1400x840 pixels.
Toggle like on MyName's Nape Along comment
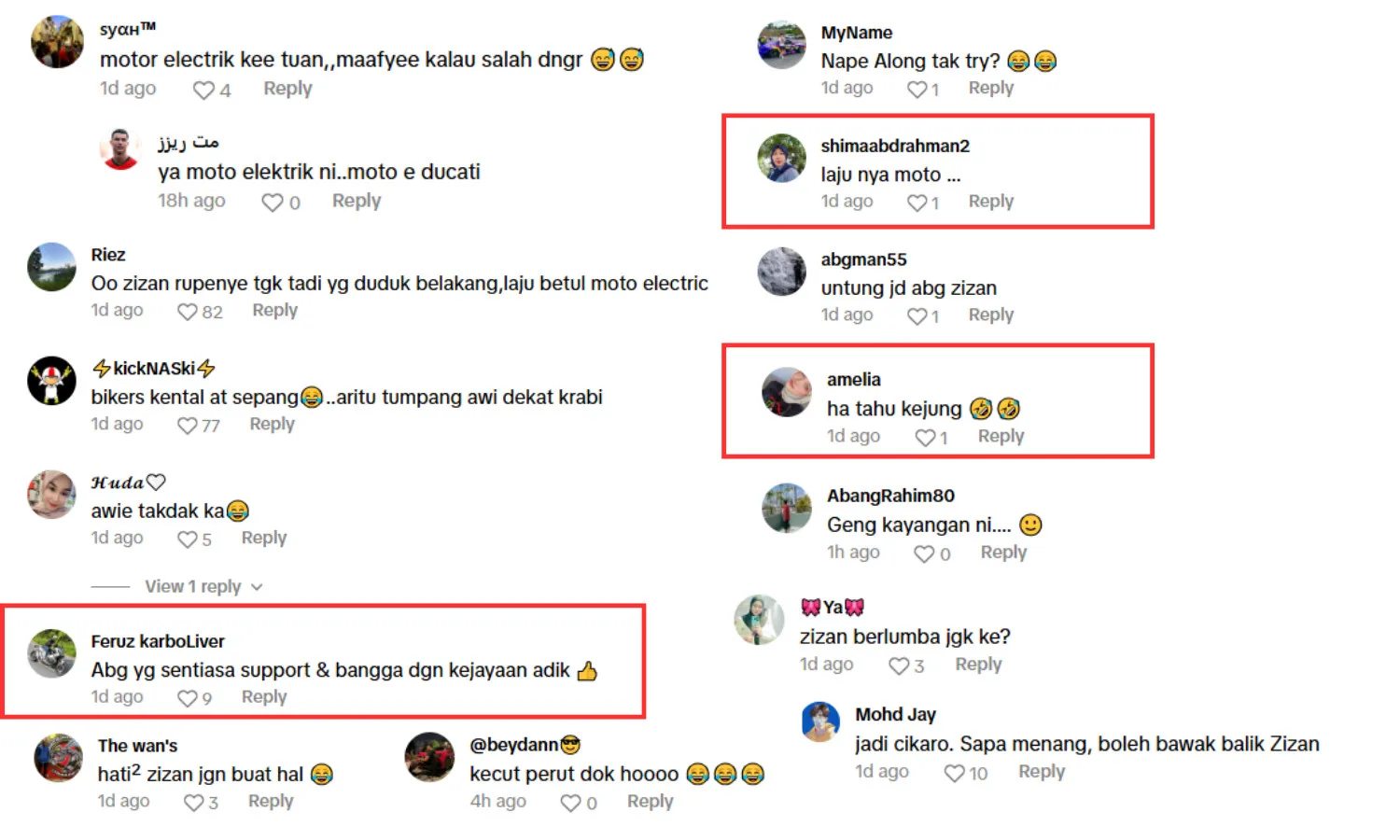(917, 90)
